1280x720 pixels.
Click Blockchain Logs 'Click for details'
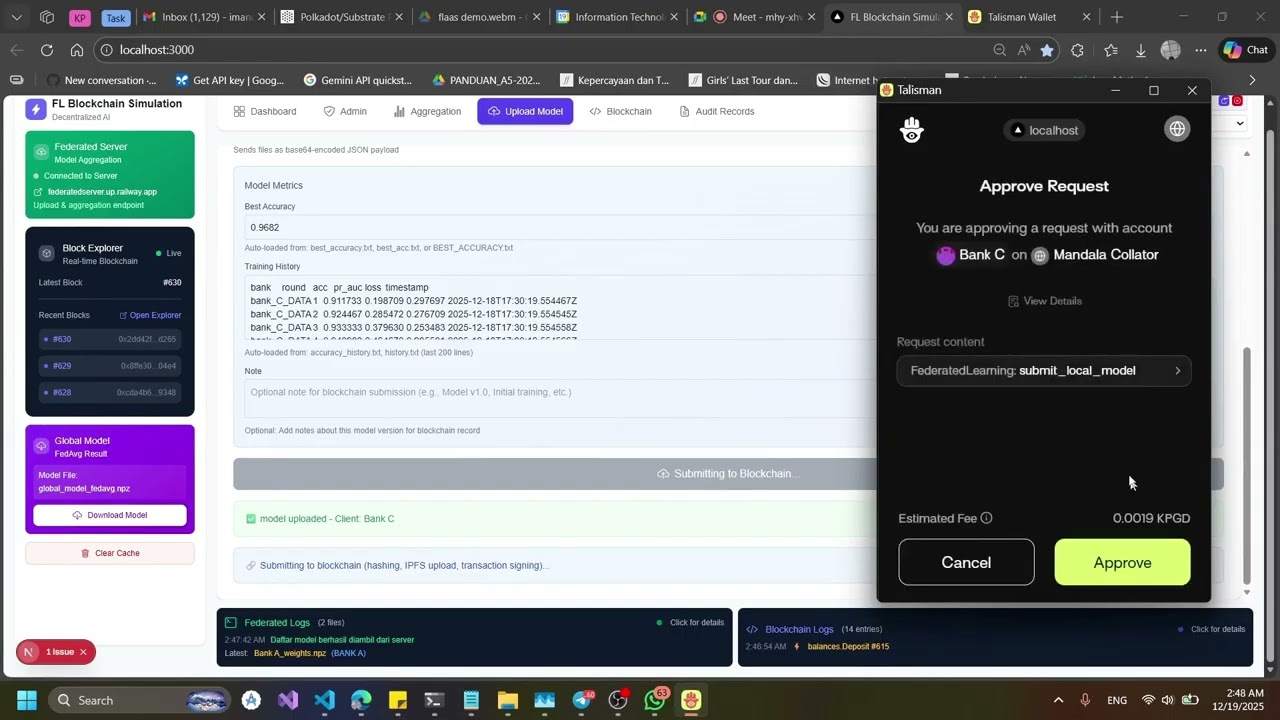tap(1217, 629)
